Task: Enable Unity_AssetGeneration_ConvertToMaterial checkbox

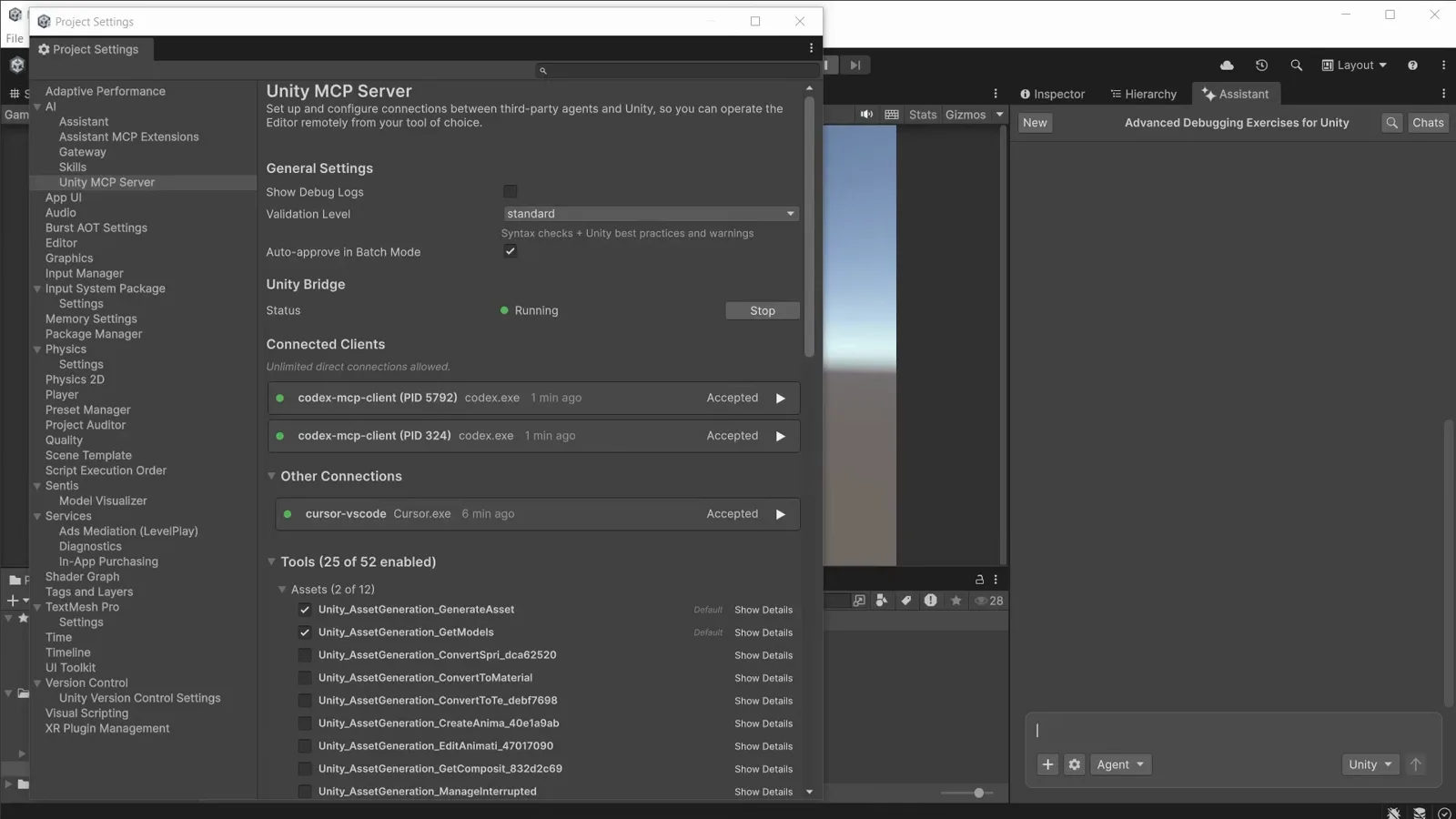Action: 305,678
